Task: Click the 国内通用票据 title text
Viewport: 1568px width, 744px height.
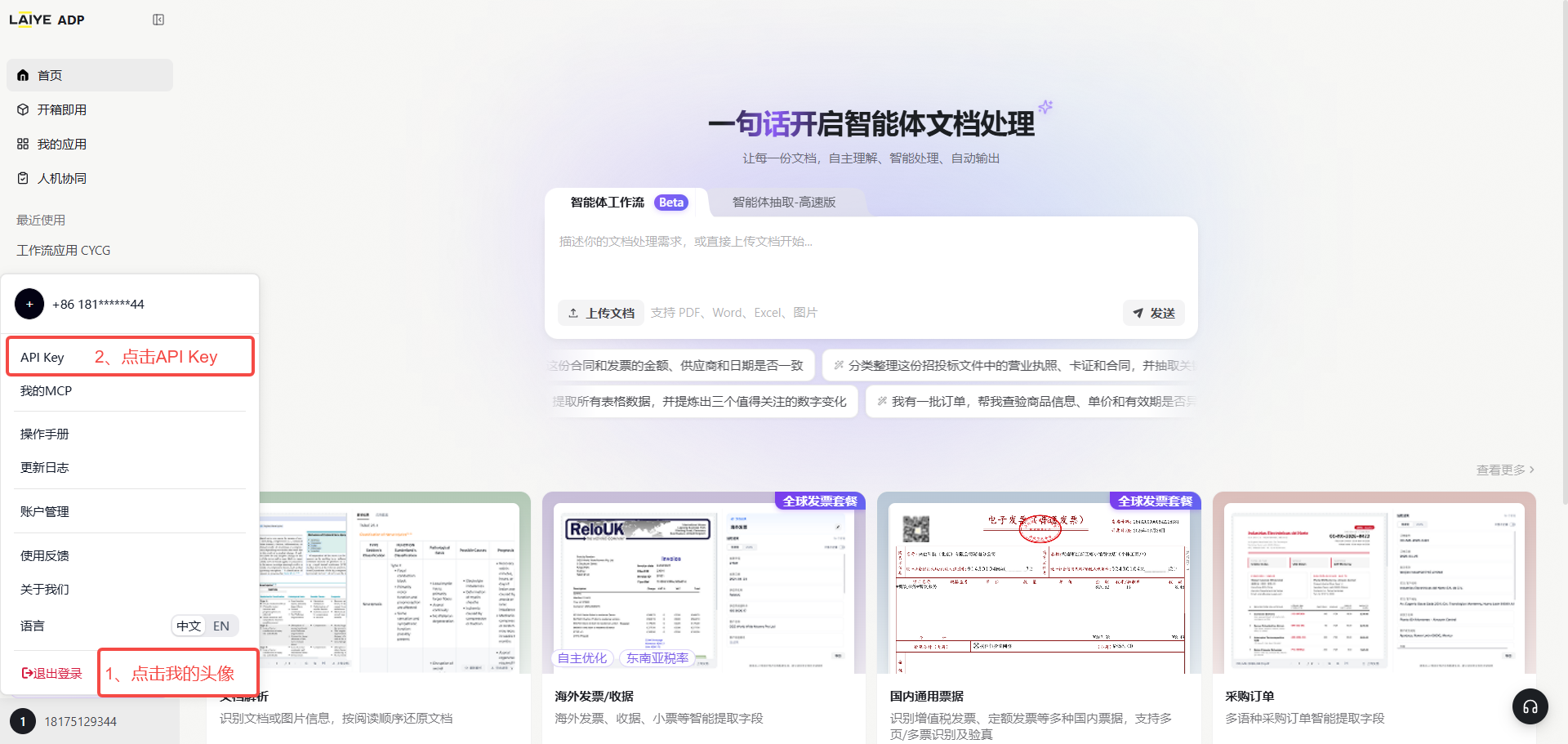Action: pyautogui.click(x=927, y=696)
